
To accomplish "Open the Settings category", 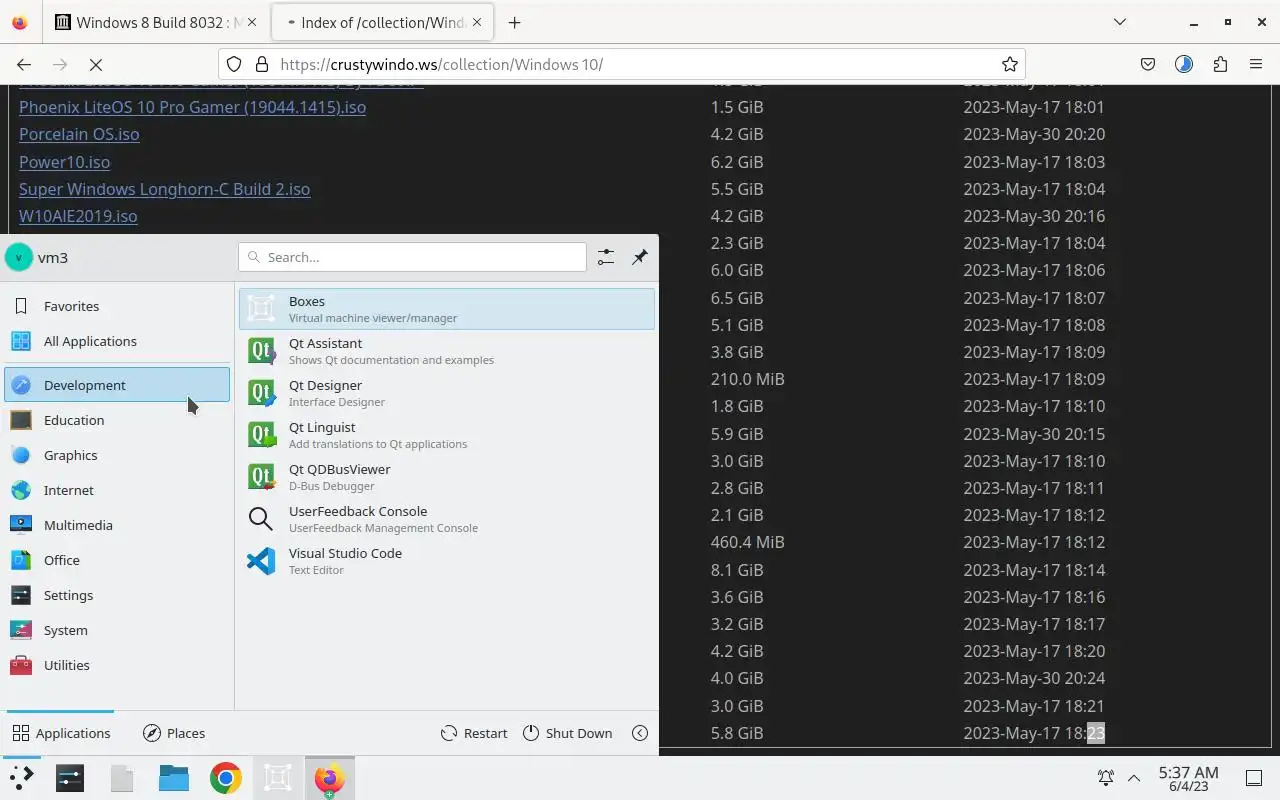I will pyautogui.click(x=117, y=595).
